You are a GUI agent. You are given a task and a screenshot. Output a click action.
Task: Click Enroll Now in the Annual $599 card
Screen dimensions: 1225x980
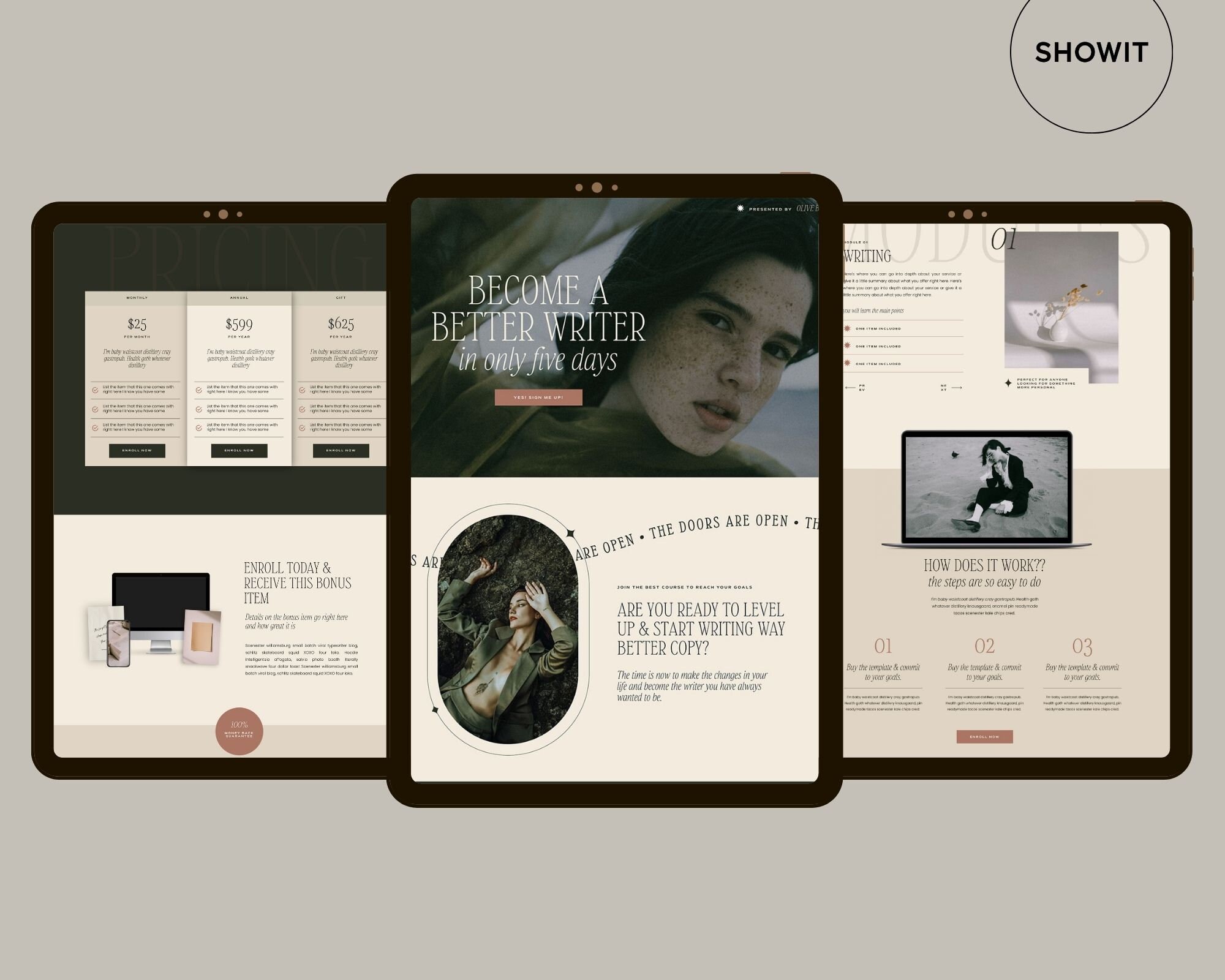pyautogui.click(x=239, y=451)
